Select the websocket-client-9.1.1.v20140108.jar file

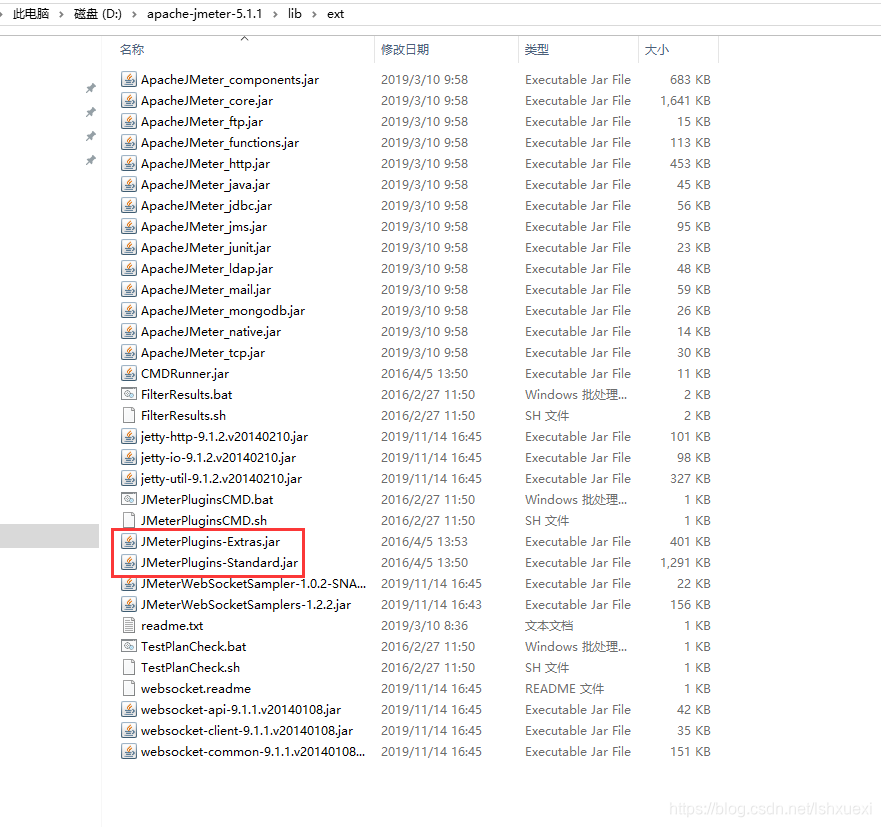(247, 730)
